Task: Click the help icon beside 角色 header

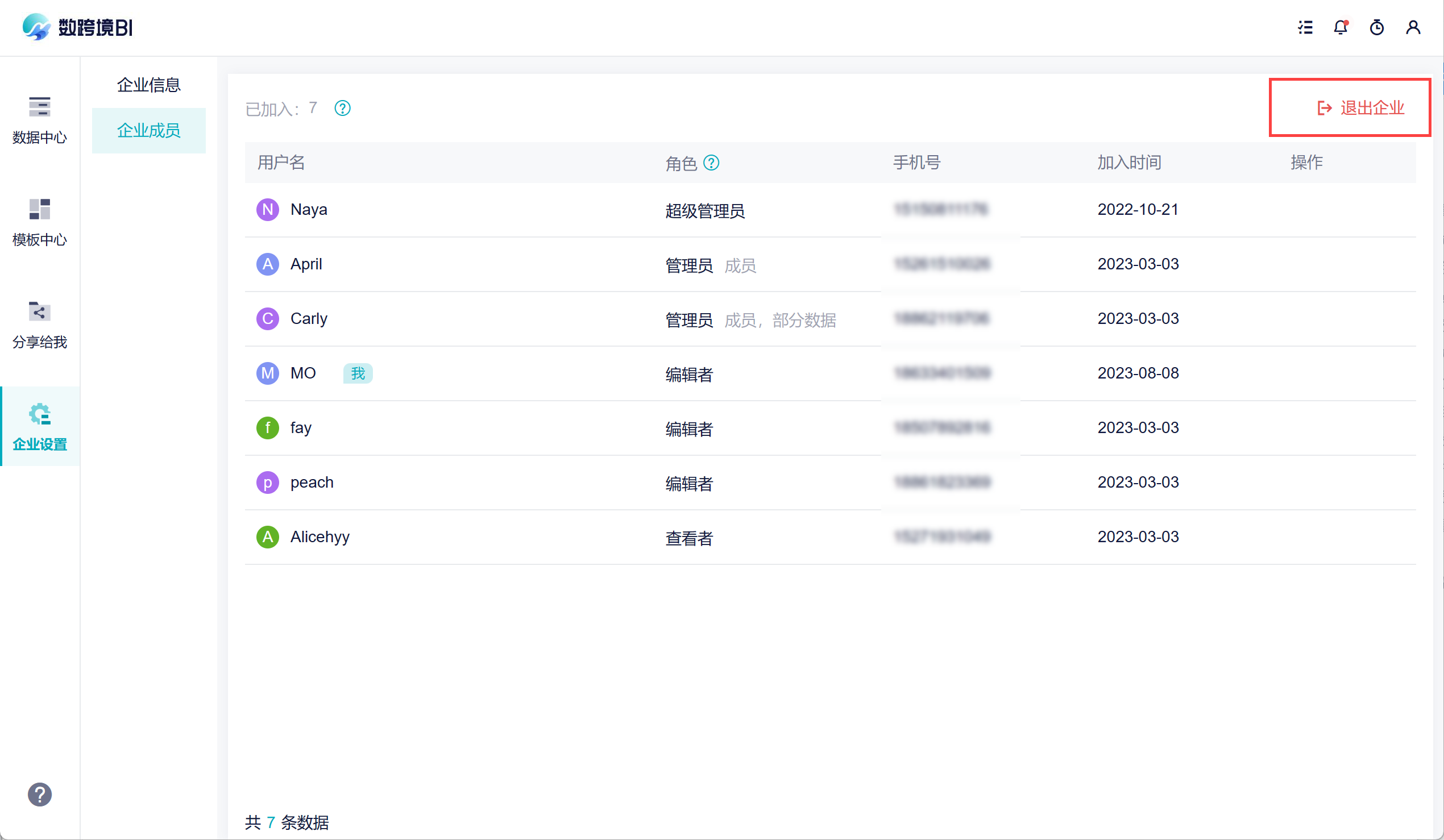Action: coord(711,163)
